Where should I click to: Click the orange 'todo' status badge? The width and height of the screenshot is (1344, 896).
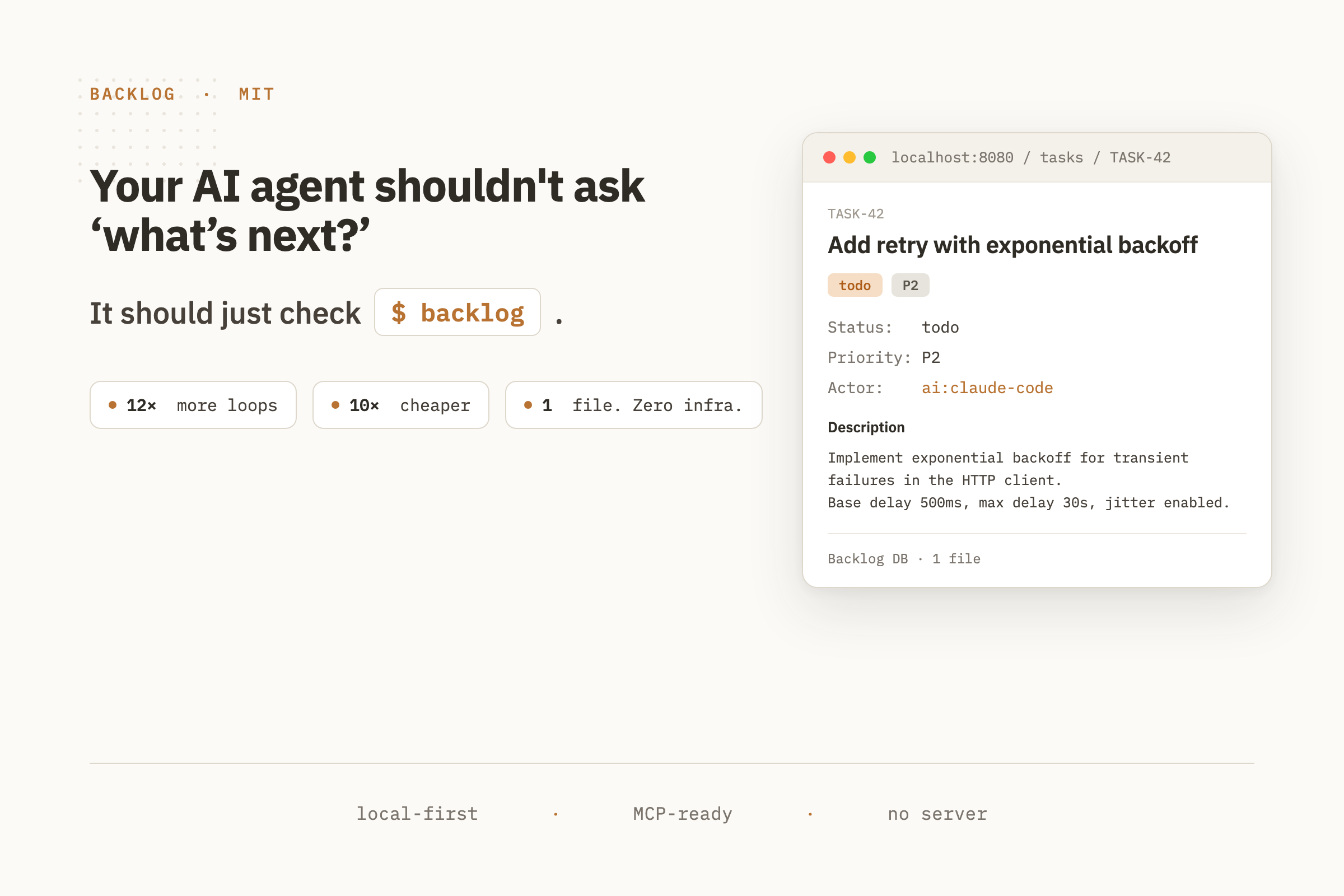[855, 285]
